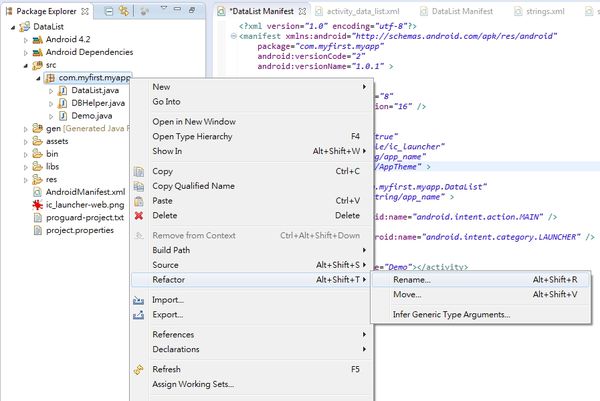The image size is (600, 401).
Task: Expand the Android Dependencies node
Action: coord(26,53)
